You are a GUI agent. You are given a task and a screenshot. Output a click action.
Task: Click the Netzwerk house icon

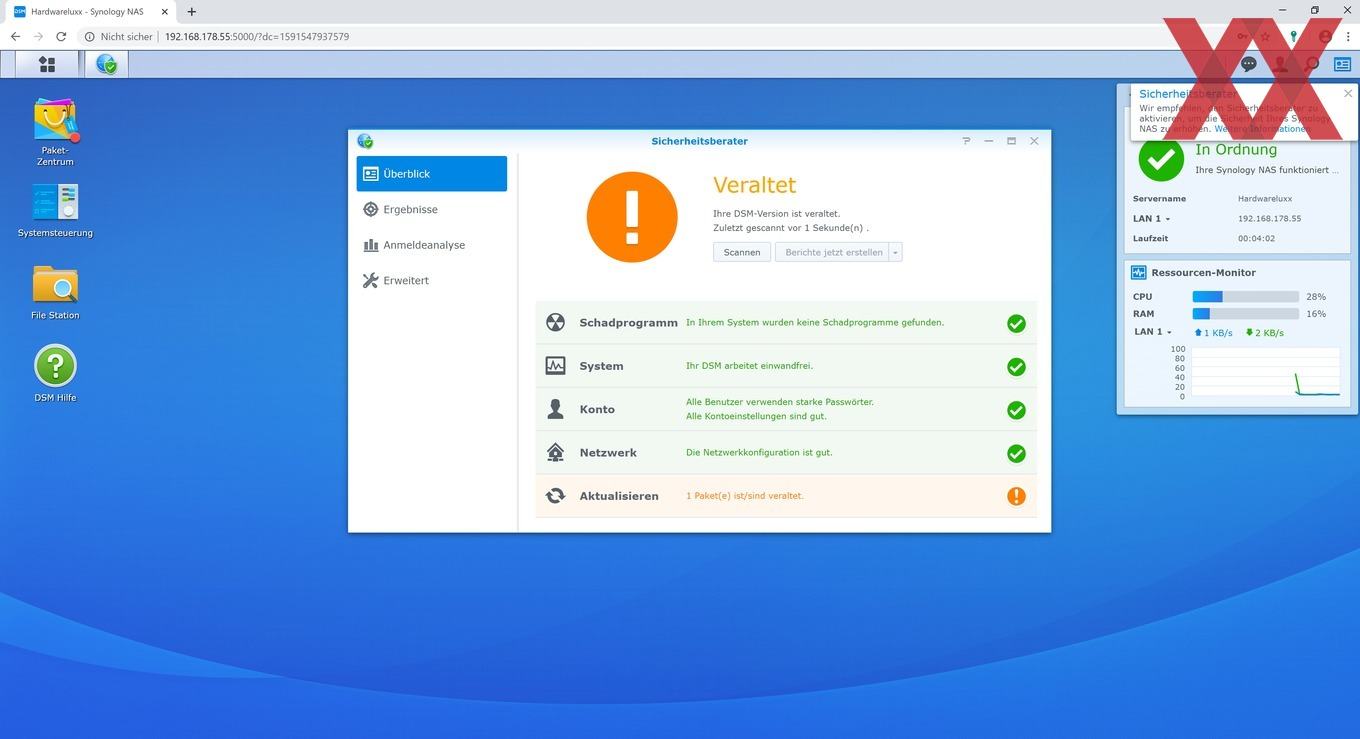pyautogui.click(x=555, y=452)
